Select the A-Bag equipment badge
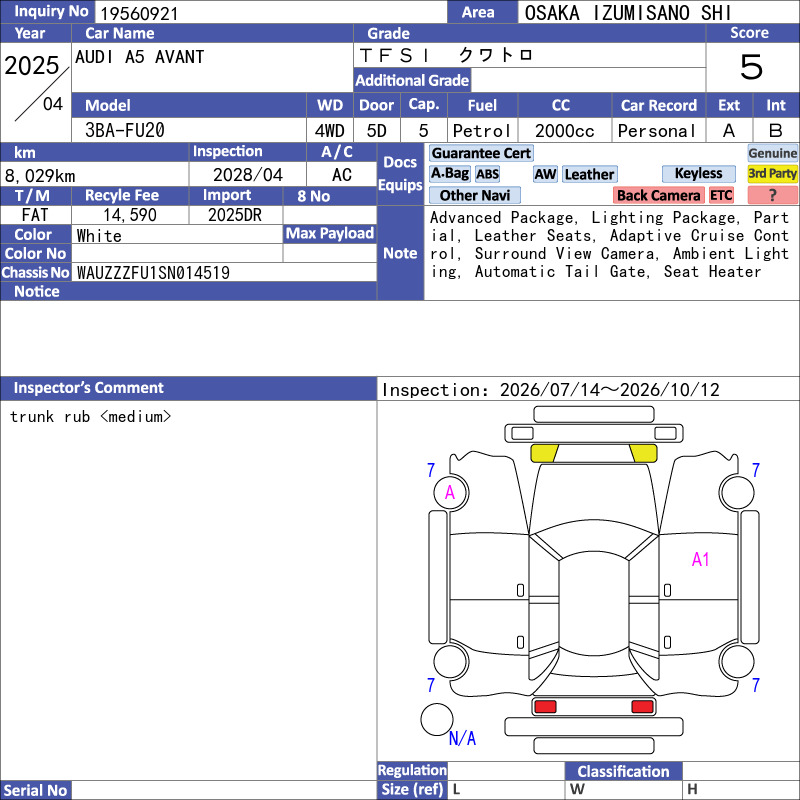Viewport: 800px width, 800px height. [449, 174]
